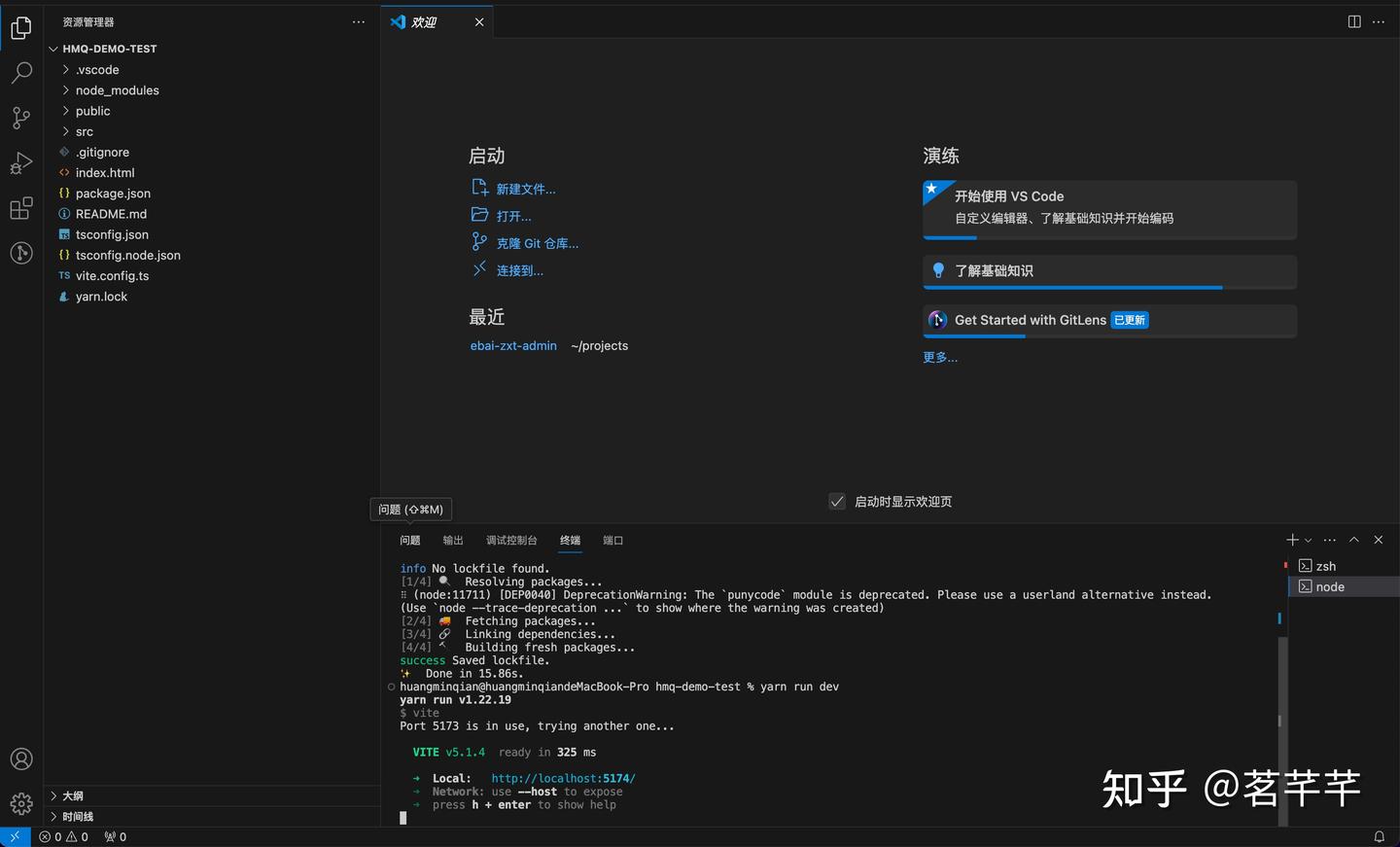
Task: Expand the src folder
Action: point(85,131)
